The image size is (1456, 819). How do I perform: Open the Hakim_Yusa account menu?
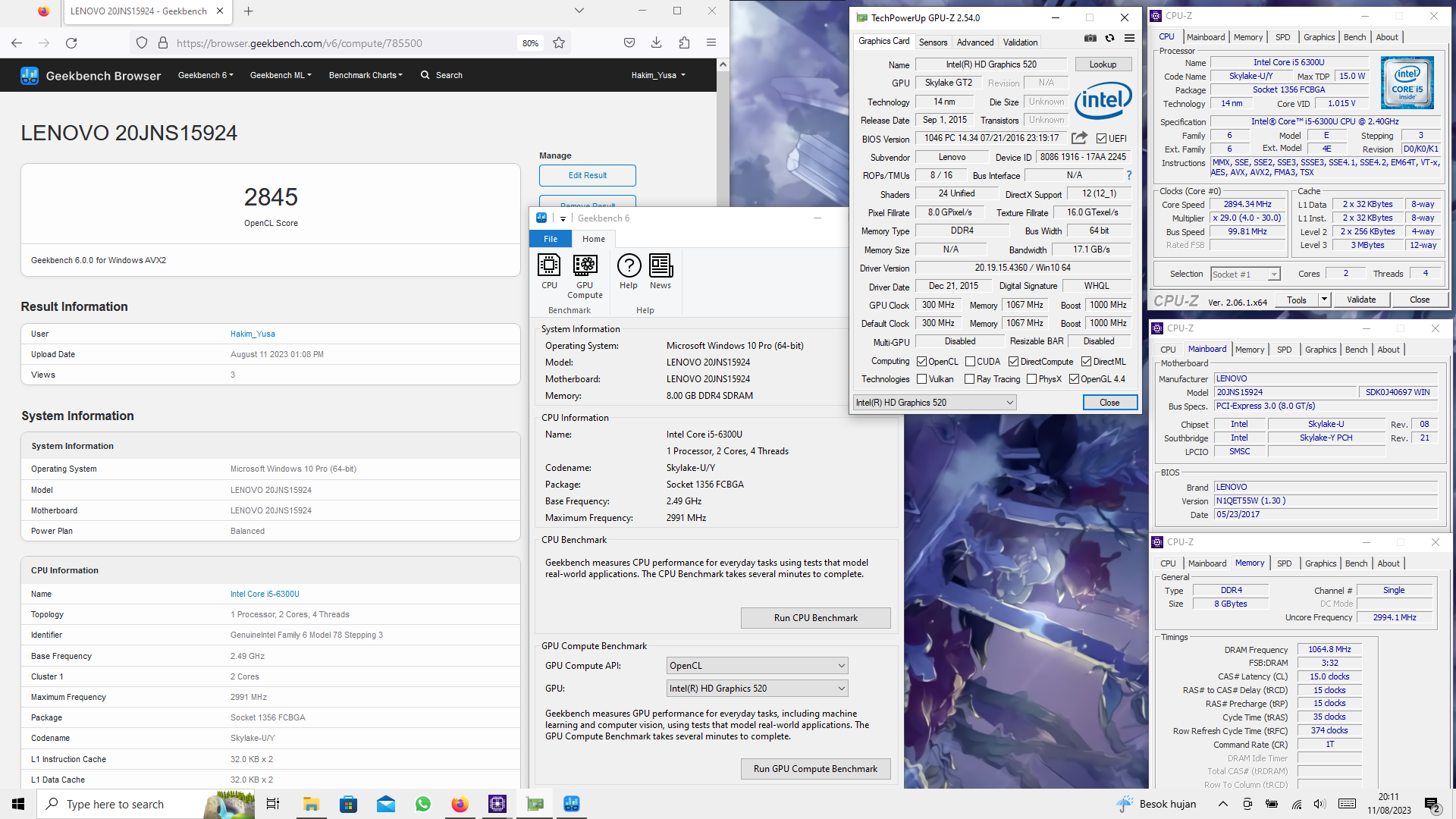pyautogui.click(x=658, y=75)
